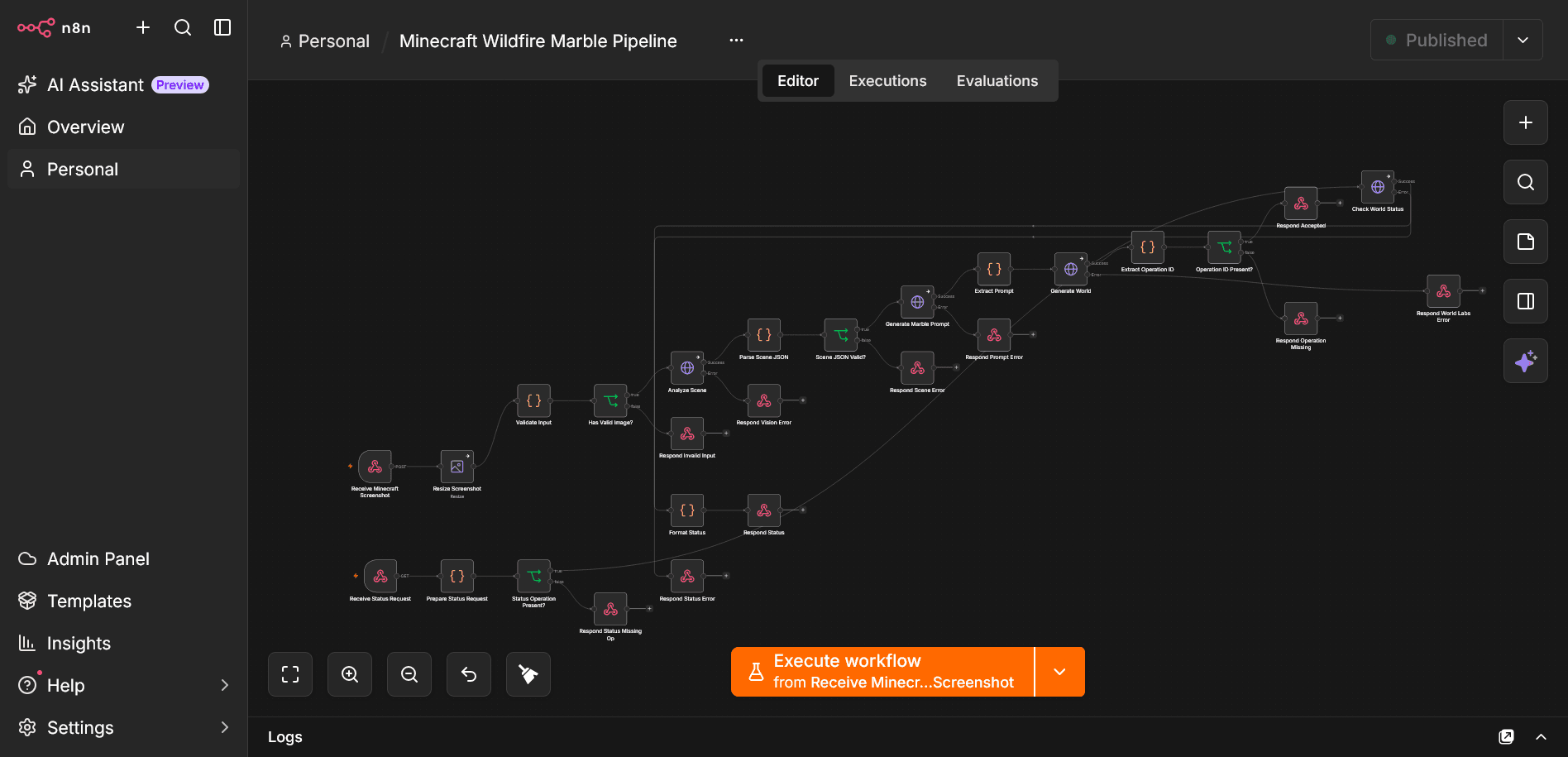Viewport: 1568px width, 757px height.
Task: Add sticky note to canvas
Action: point(1526,242)
